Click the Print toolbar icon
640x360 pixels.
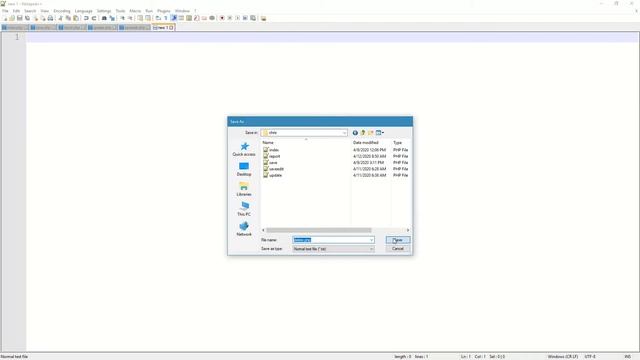tap(50, 18)
